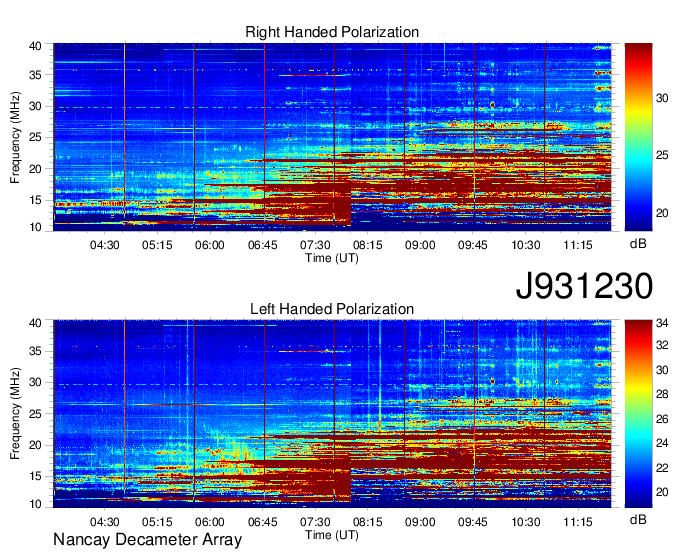Click 04:30 time tick under Left Handed plot
Screen dimensions: 680x552
pos(105,522)
